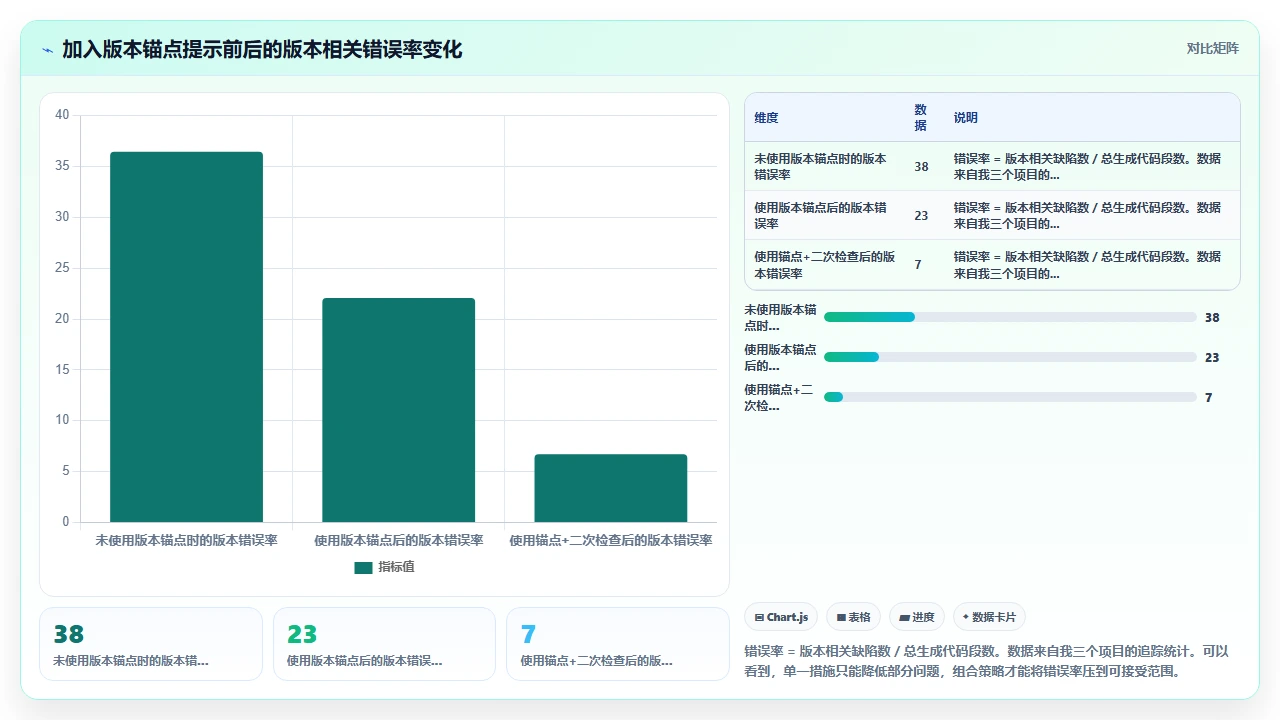Click the 表格 chip icon
The image size is (1280, 720).
(x=842, y=617)
